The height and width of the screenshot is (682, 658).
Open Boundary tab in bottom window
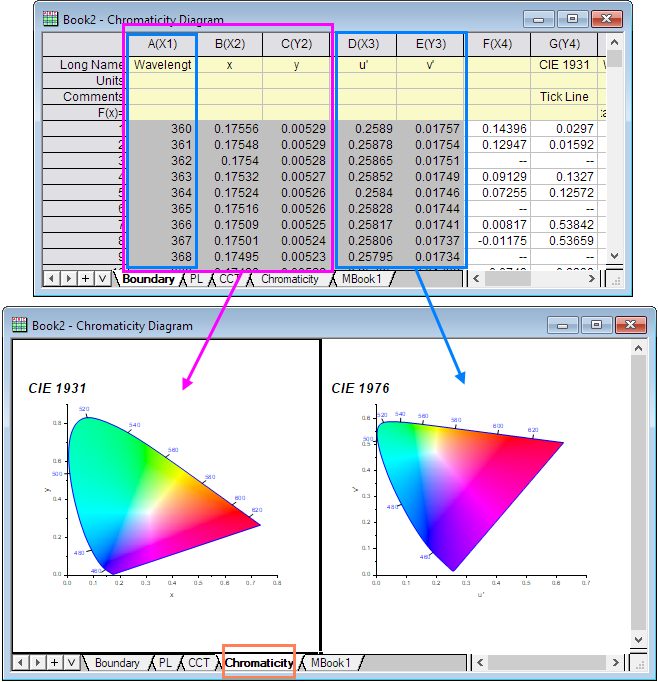pos(117,663)
